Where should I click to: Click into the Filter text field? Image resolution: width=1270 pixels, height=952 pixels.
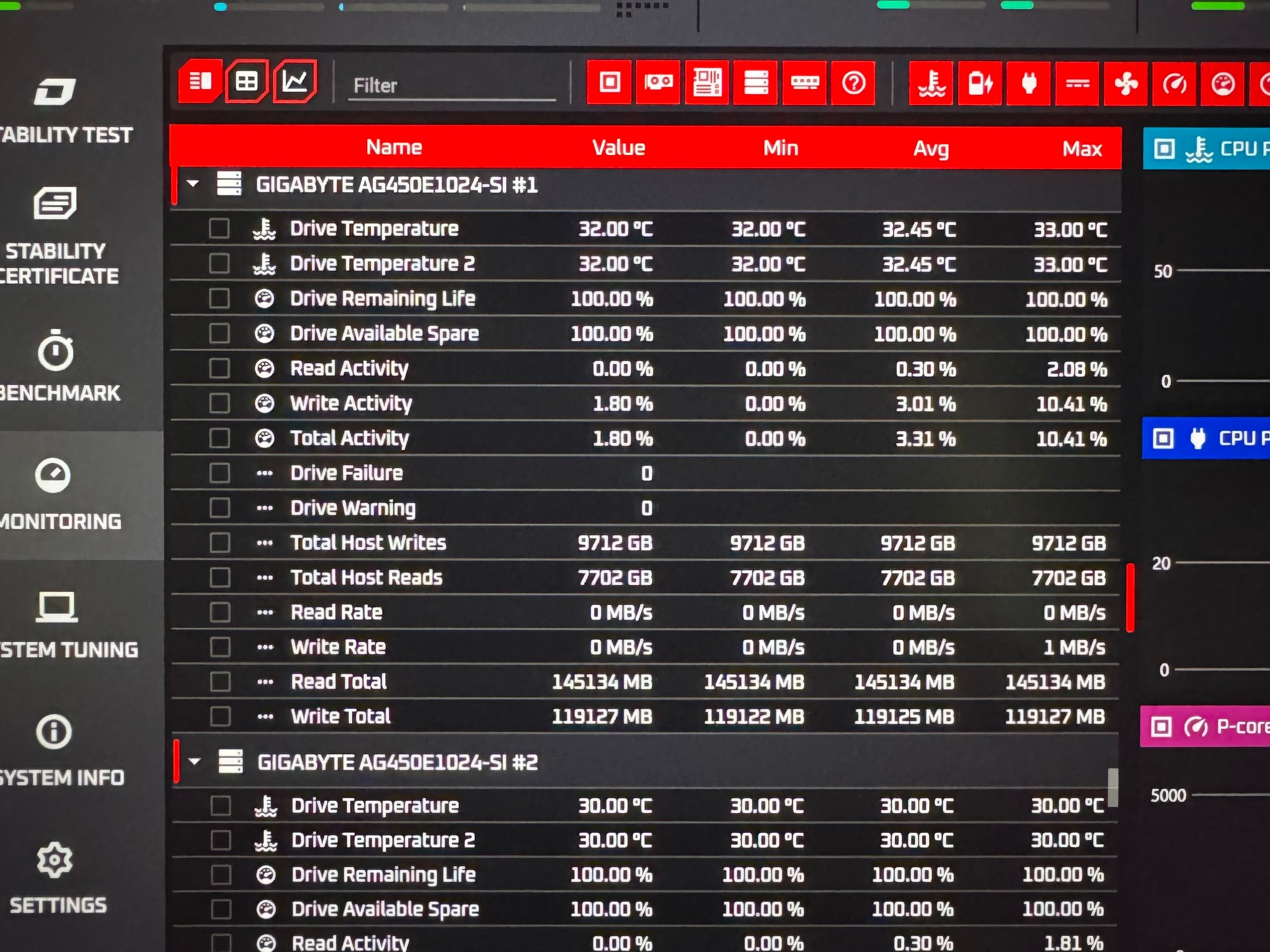tap(452, 86)
